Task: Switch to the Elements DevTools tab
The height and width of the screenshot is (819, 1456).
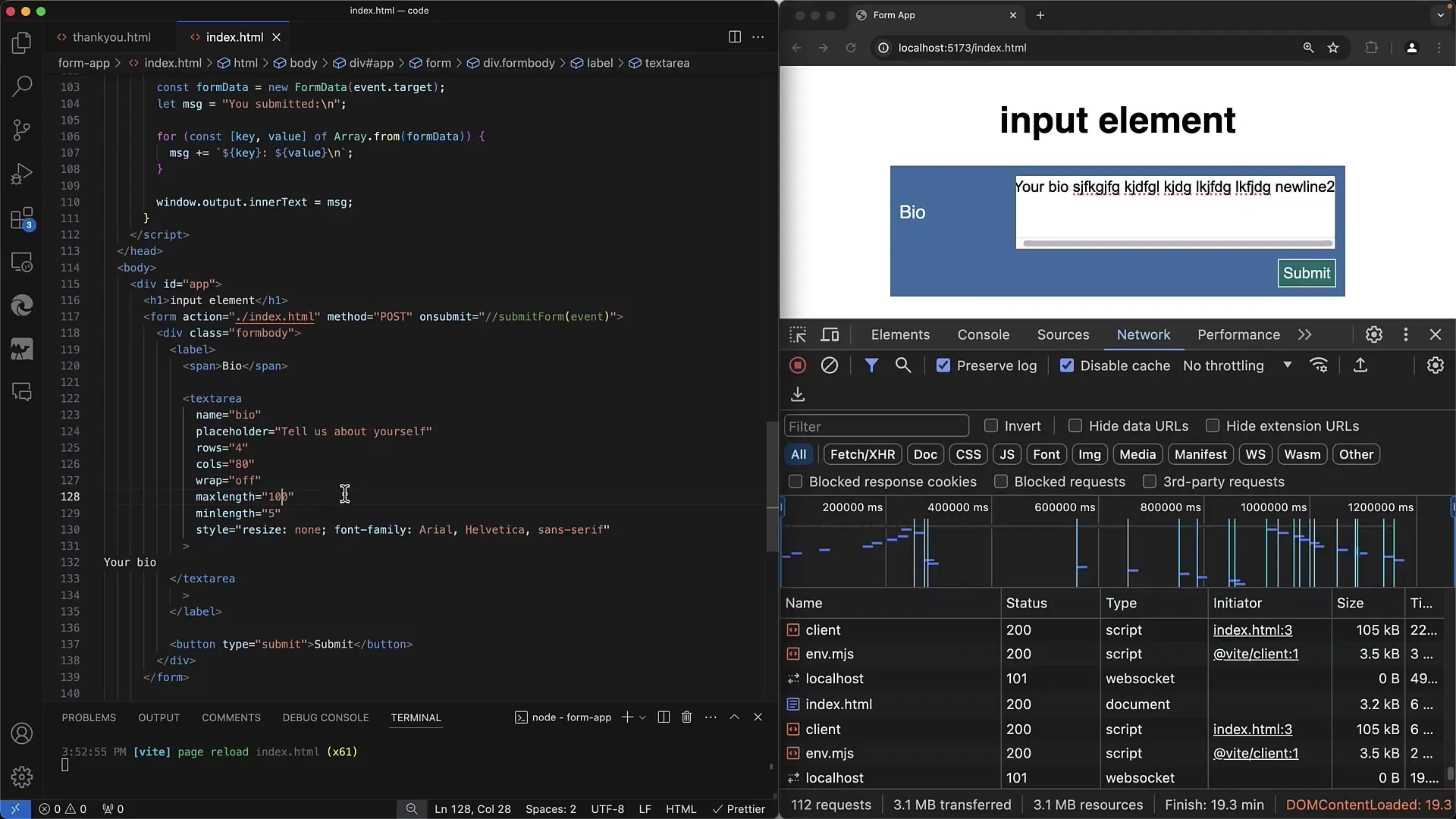Action: pyautogui.click(x=900, y=334)
